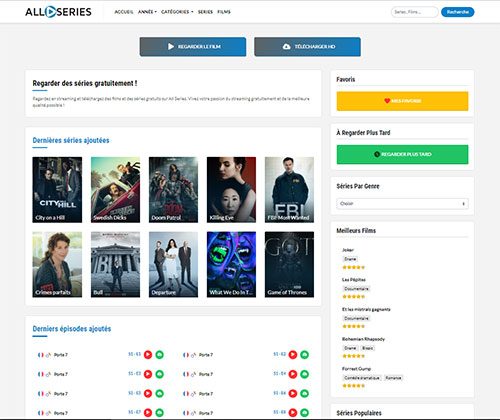The height and width of the screenshot is (420, 500).
Task: Play Porta 7 episode S1-E8 with the red icon
Action: tap(293, 413)
